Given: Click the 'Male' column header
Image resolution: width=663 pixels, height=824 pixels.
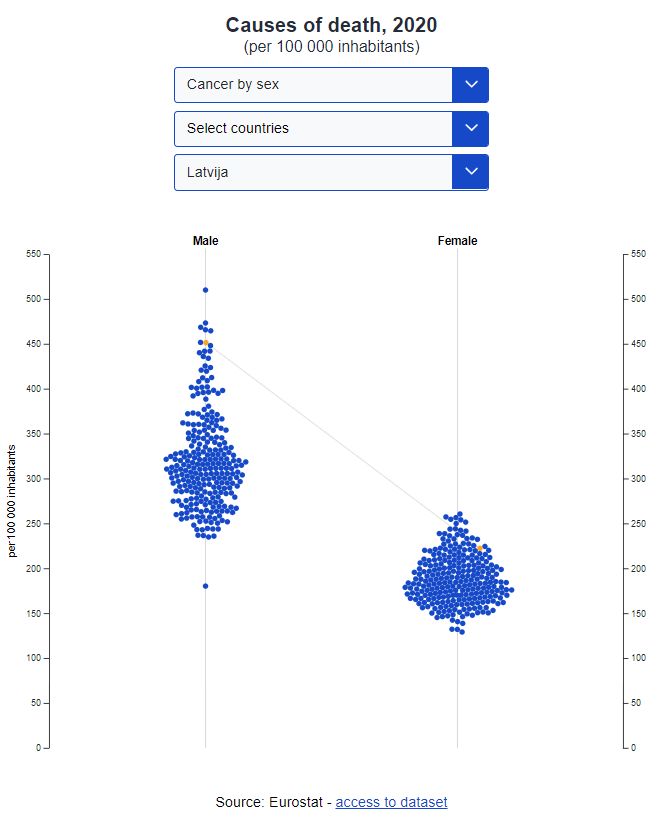Looking at the screenshot, I should [205, 241].
